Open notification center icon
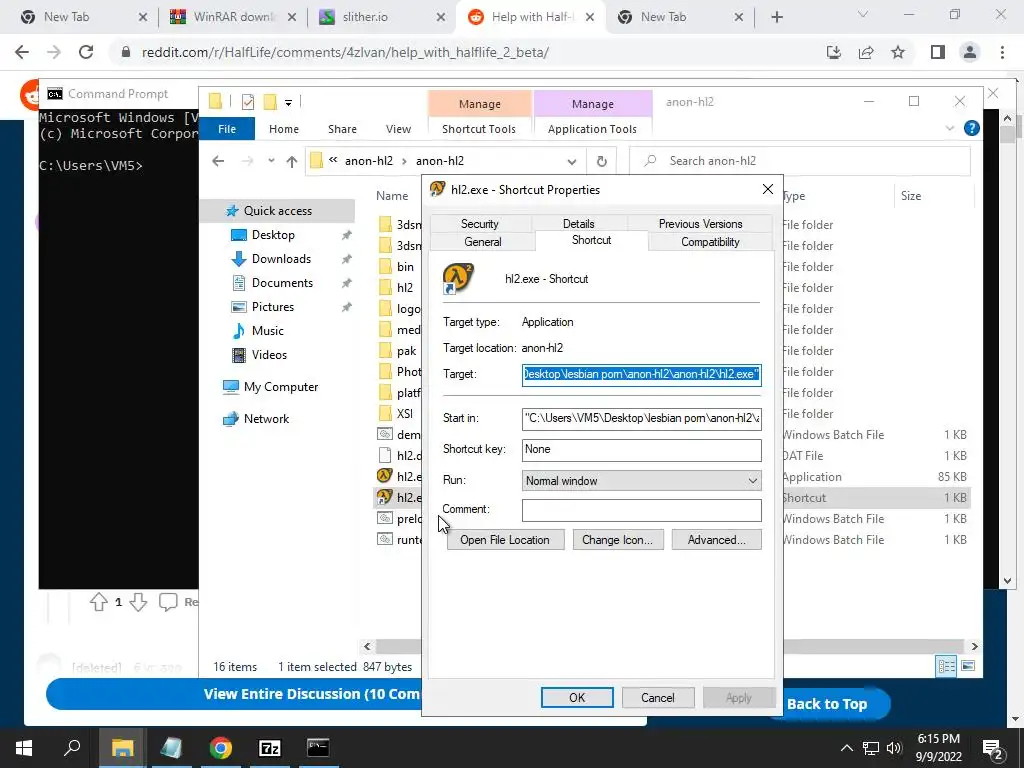Viewport: 1024px width, 768px height. pos(993,749)
